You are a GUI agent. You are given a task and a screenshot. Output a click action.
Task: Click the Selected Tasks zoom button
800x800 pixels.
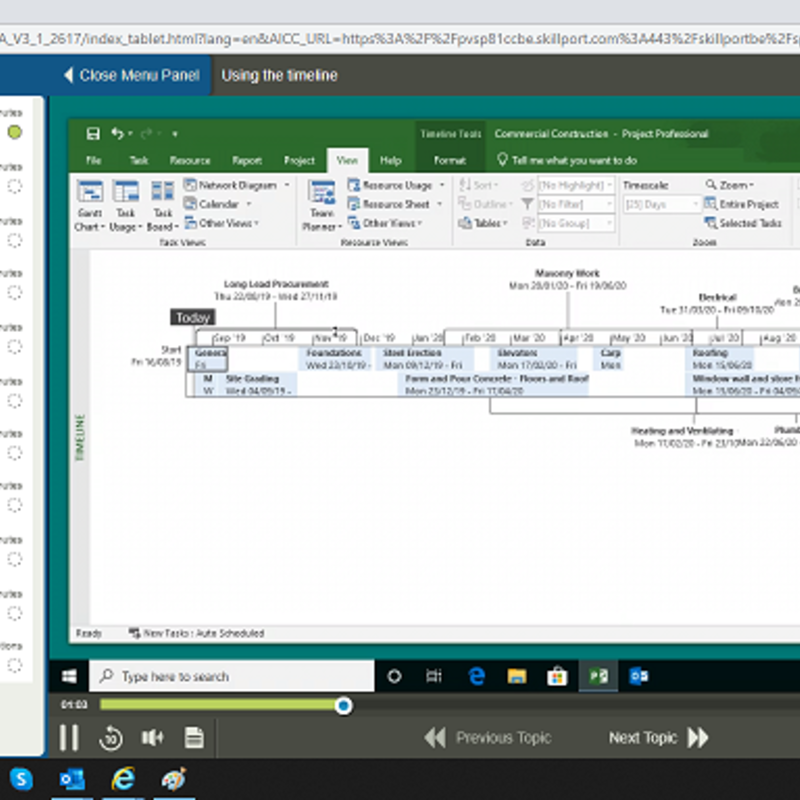[x=743, y=223]
